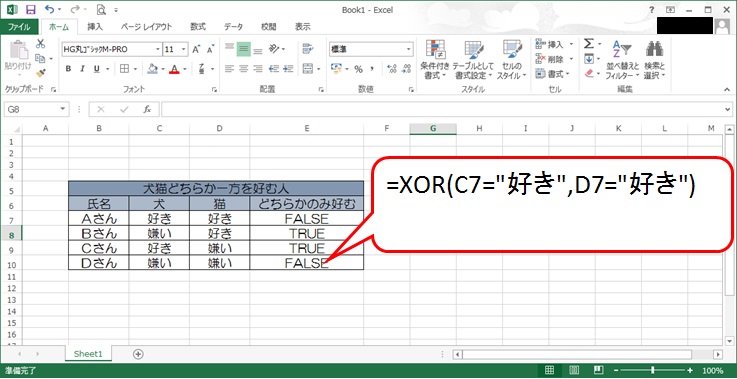Switch to the 挿入 tab
Screen dimensions: 737x379
point(94,27)
